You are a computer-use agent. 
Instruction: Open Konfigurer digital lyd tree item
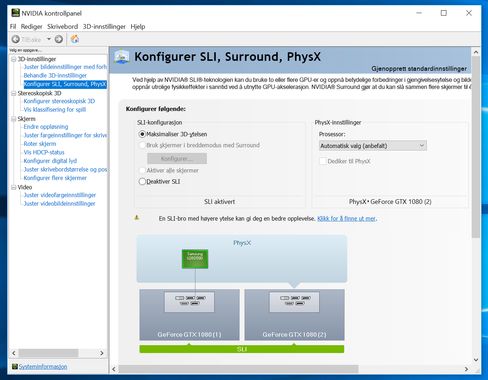50,161
